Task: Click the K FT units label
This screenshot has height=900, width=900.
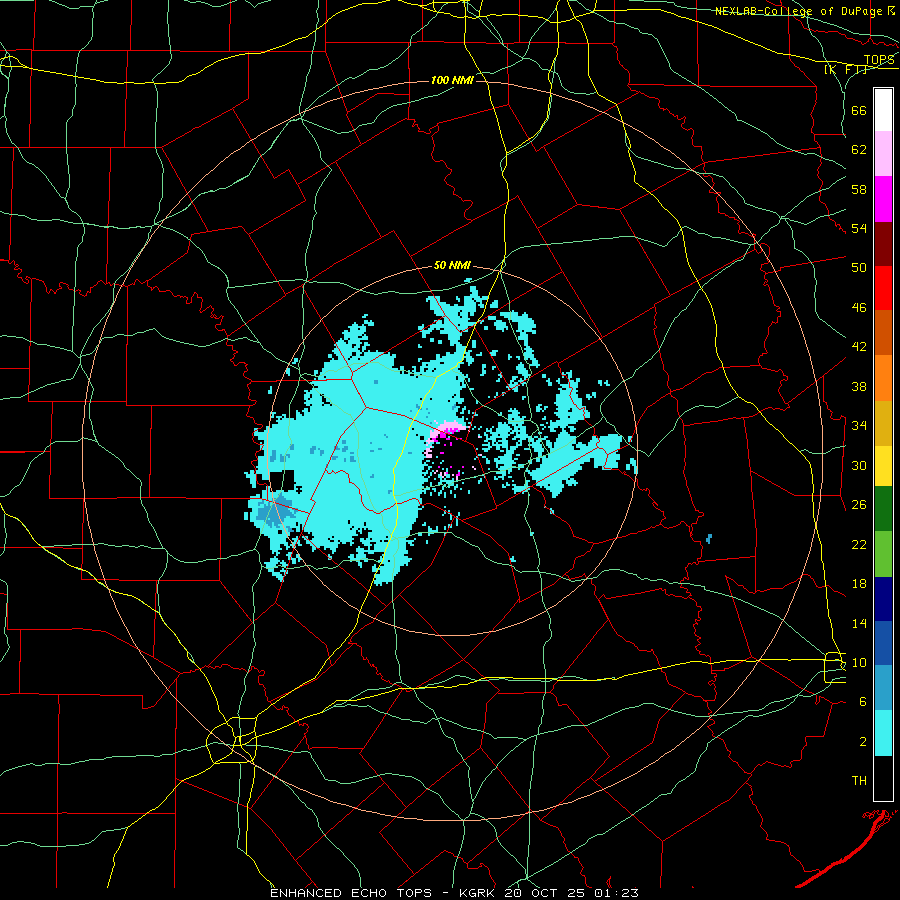Action: tap(845, 70)
